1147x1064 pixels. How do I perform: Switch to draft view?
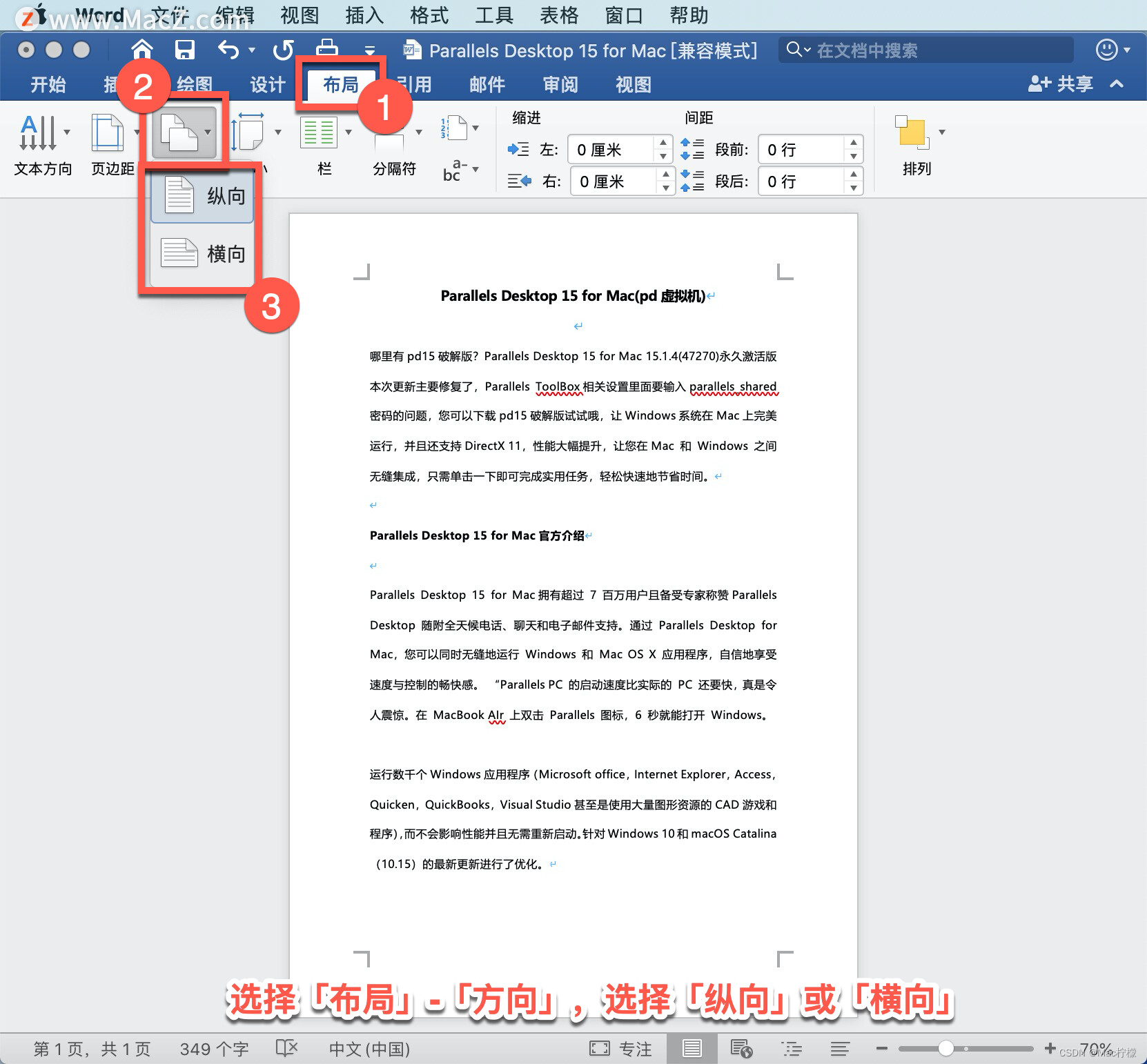tap(840, 1049)
